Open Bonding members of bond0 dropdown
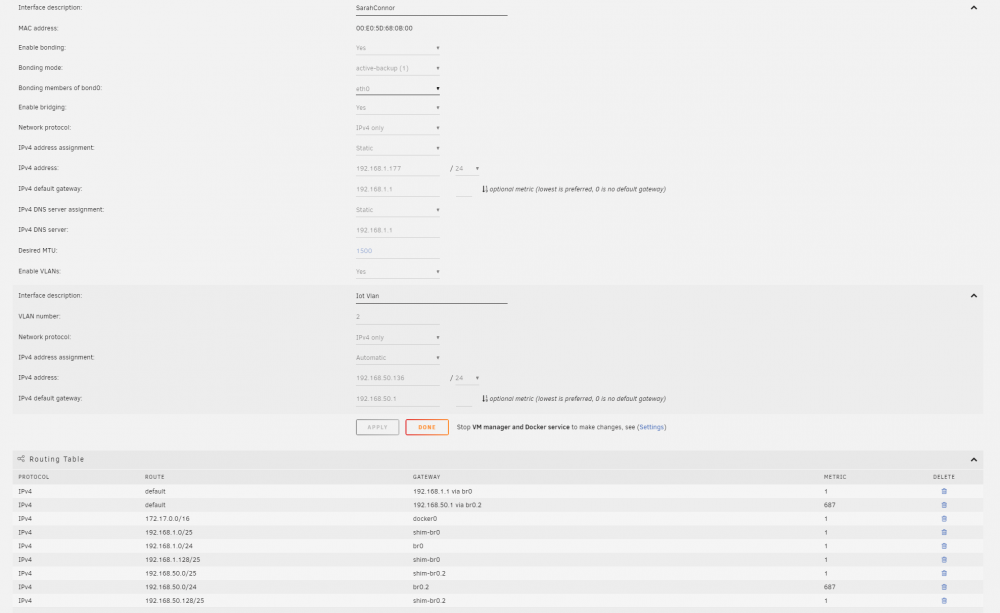The image size is (1000, 613). pyautogui.click(x=397, y=89)
